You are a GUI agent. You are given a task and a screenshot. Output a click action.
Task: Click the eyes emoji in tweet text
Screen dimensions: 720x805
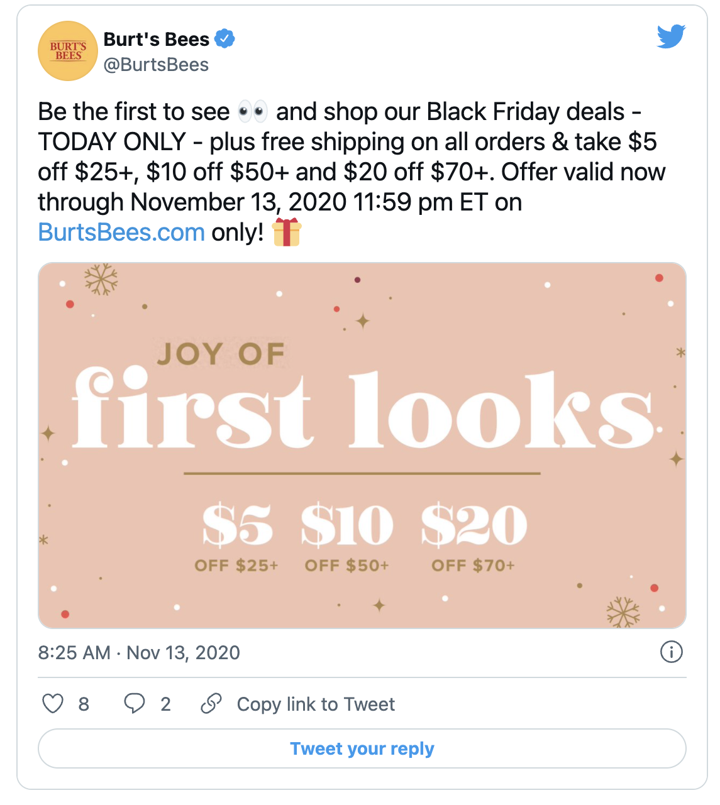(253, 112)
